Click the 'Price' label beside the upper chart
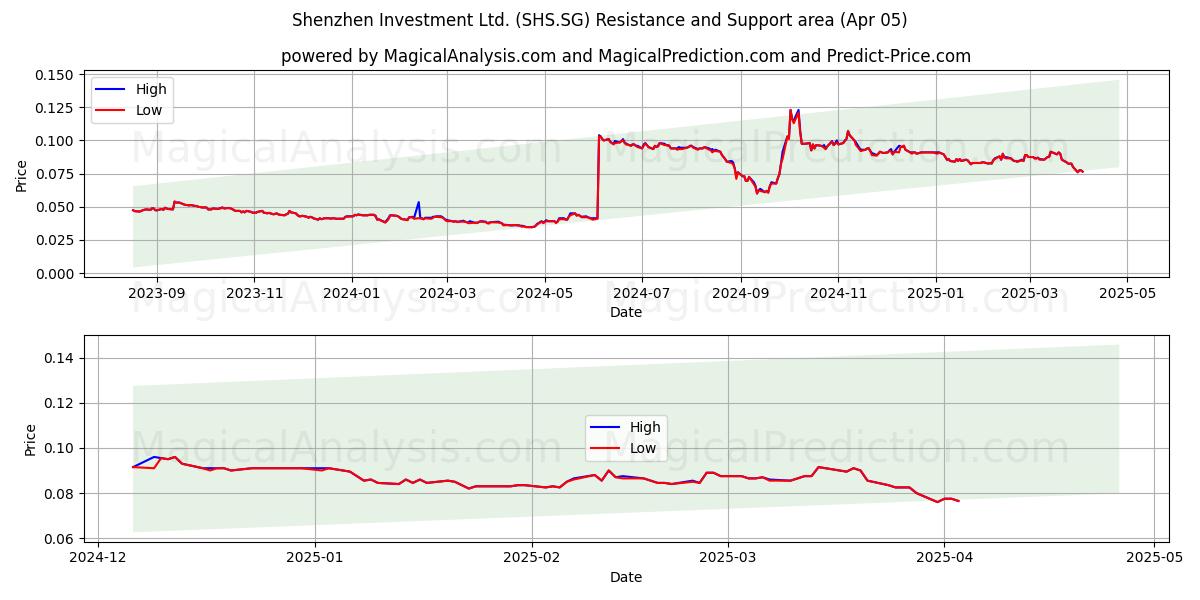Viewport: 1200px width, 600px height. [22, 174]
